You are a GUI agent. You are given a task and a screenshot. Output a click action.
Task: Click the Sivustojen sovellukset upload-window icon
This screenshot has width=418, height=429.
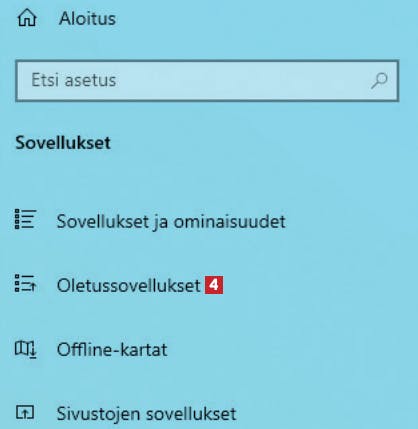click(25, 412)
